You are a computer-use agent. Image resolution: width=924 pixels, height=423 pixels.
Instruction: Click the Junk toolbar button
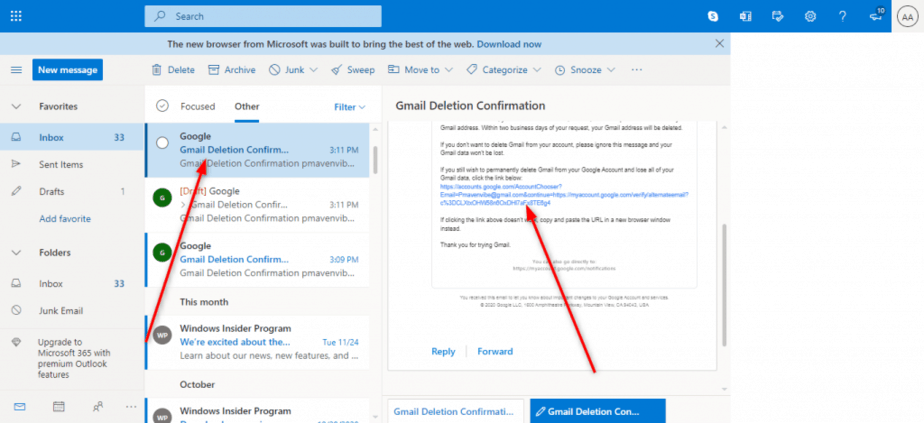pyautogui.click(x=287, y=70)
